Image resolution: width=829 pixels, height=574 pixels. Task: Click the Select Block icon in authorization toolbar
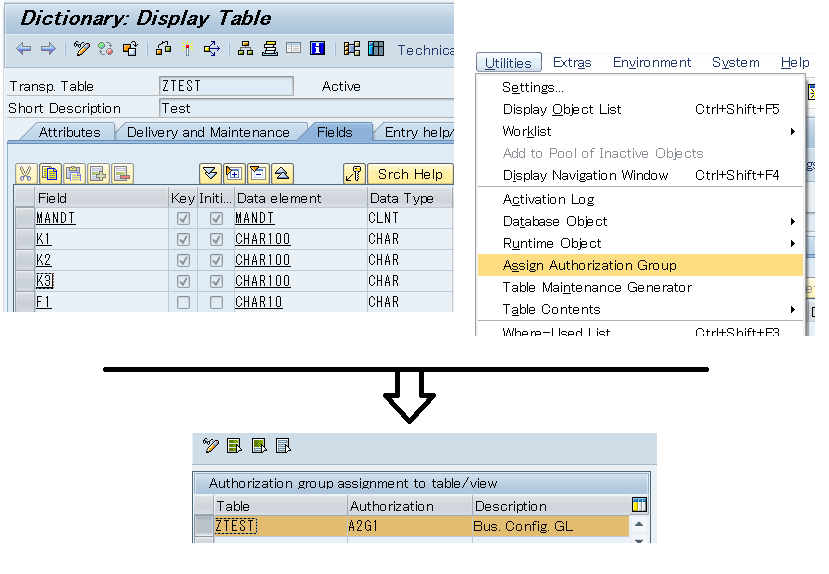pos(259,446)
